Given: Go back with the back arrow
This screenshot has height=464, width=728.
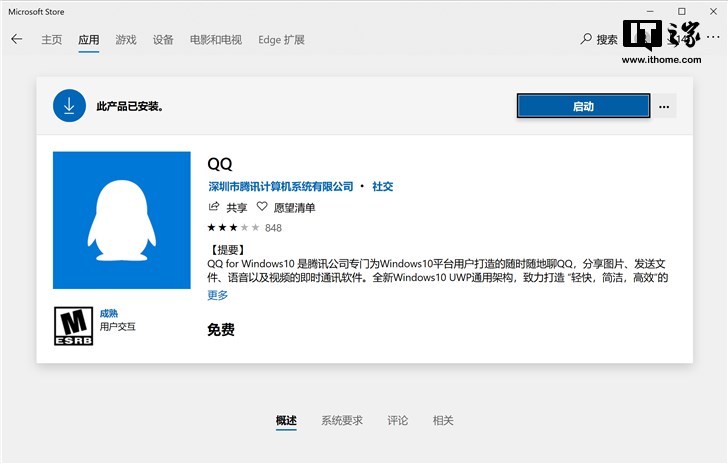Looking at the screenshot, I should 17,39.
